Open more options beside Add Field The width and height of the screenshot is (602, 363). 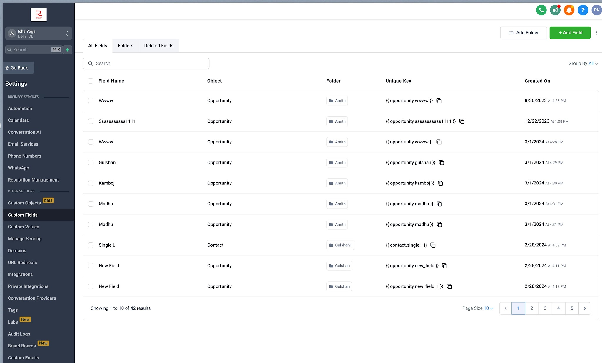pos(596,33)
